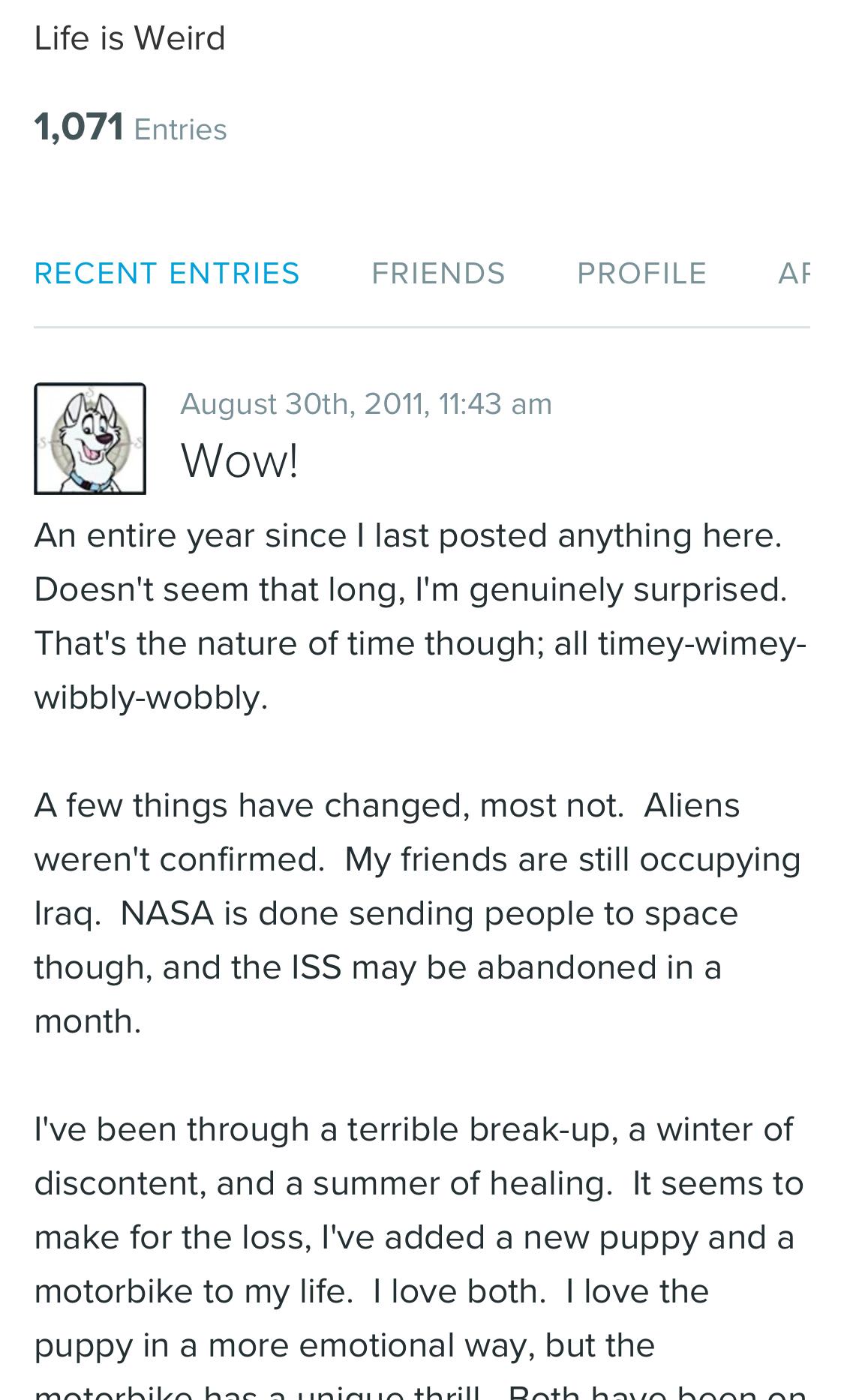Open the husky dog userpic avatar
Image resolution: width=844 pixels, height=1400 pixels.
[x=90, y=439]
